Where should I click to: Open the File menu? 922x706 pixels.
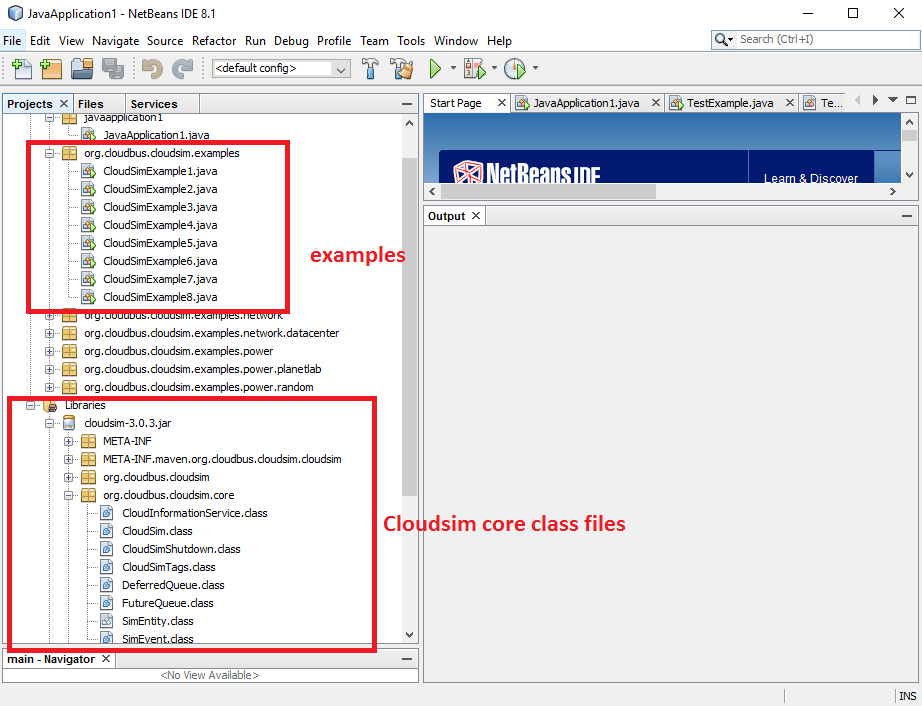click(x=12, y=41)
